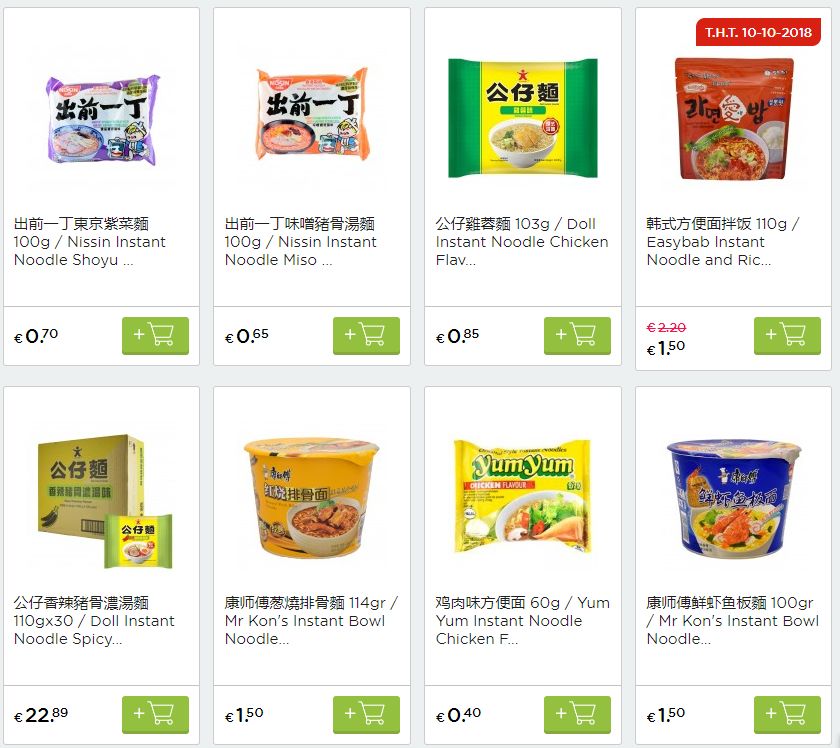View Doll noodle cardboard box image

[105, 502]
